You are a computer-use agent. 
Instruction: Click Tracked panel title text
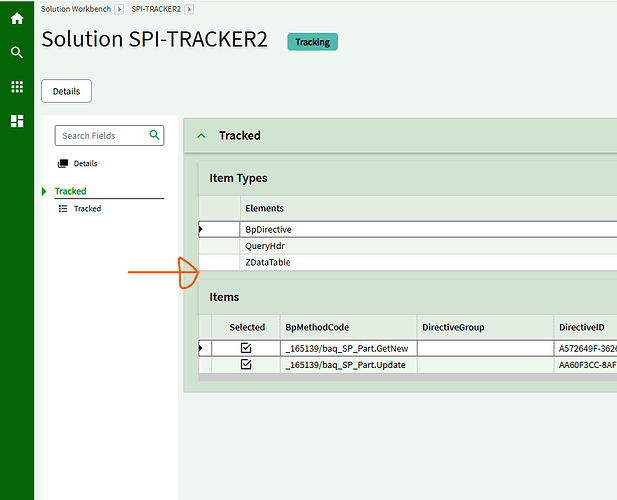tap(240, 136)
